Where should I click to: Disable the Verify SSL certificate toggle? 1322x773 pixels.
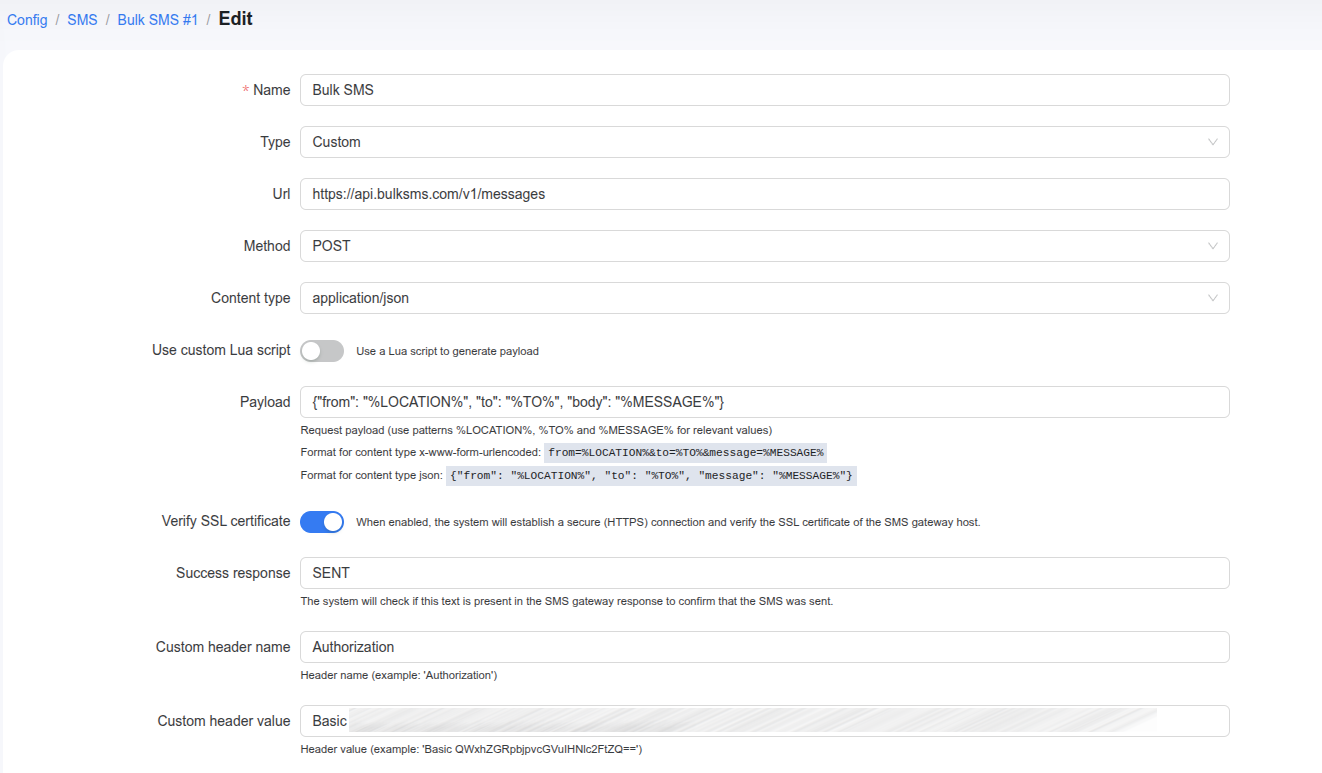tap(322, 522)
